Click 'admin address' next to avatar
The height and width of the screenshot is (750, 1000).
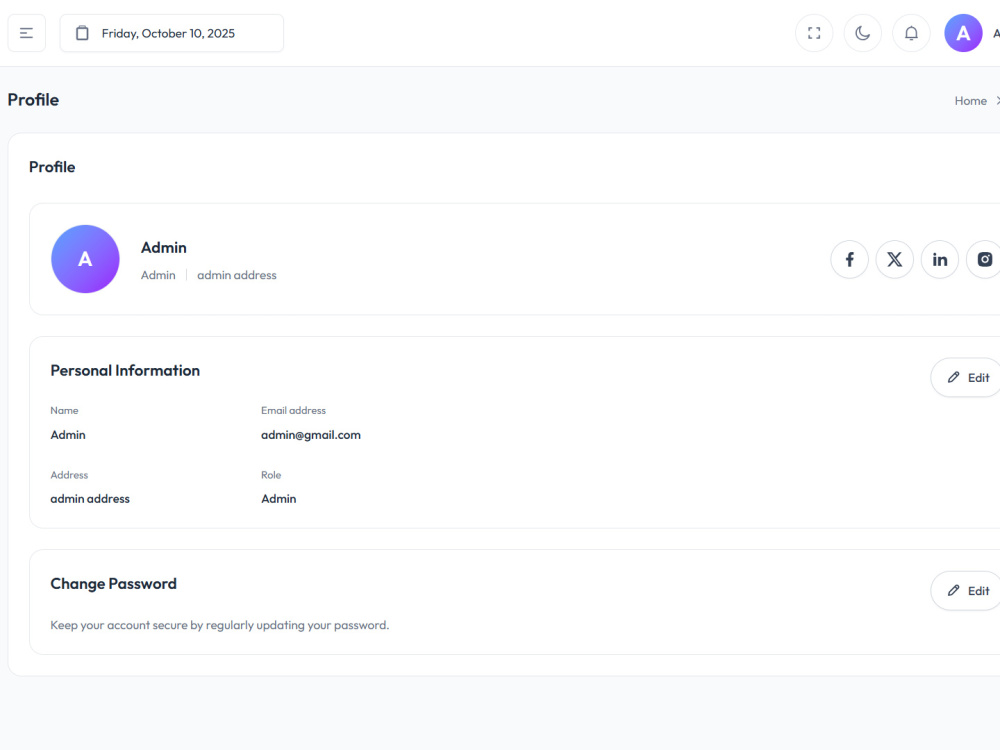coord(237,275)
